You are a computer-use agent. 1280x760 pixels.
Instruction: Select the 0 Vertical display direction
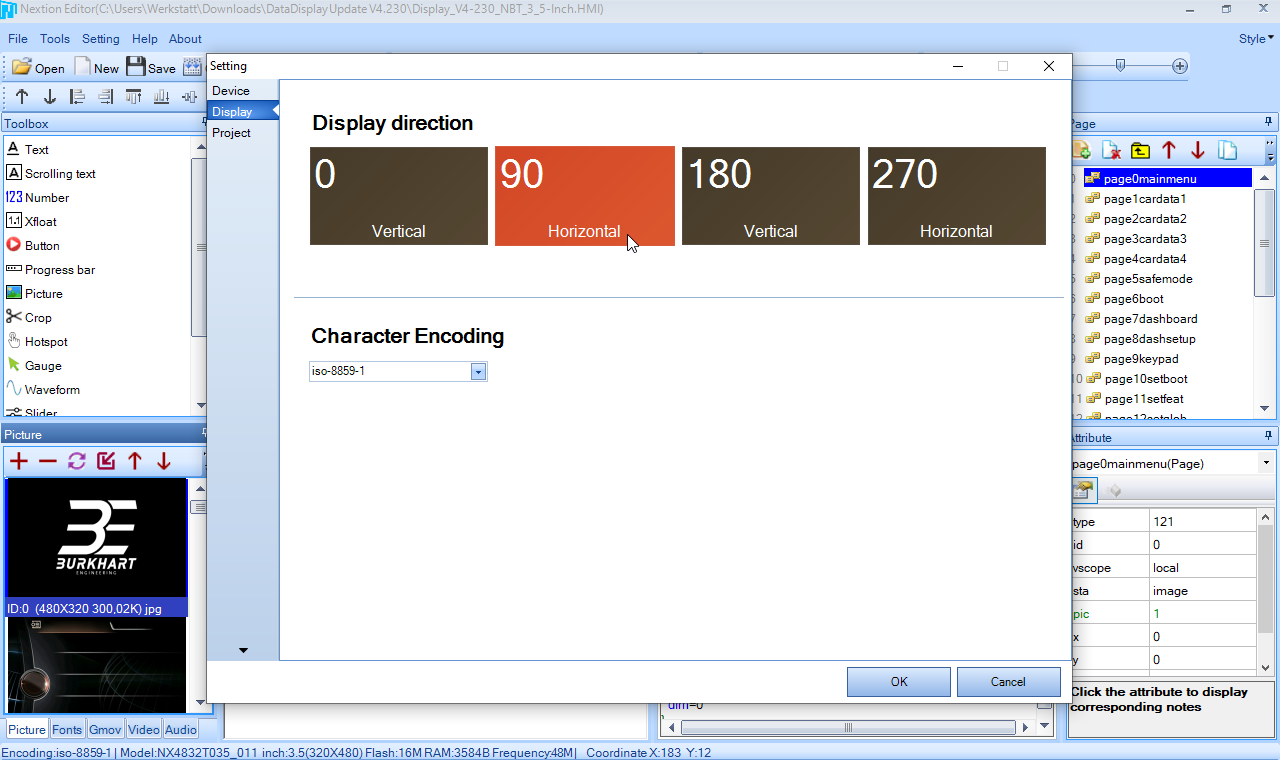tap(398, 196)
